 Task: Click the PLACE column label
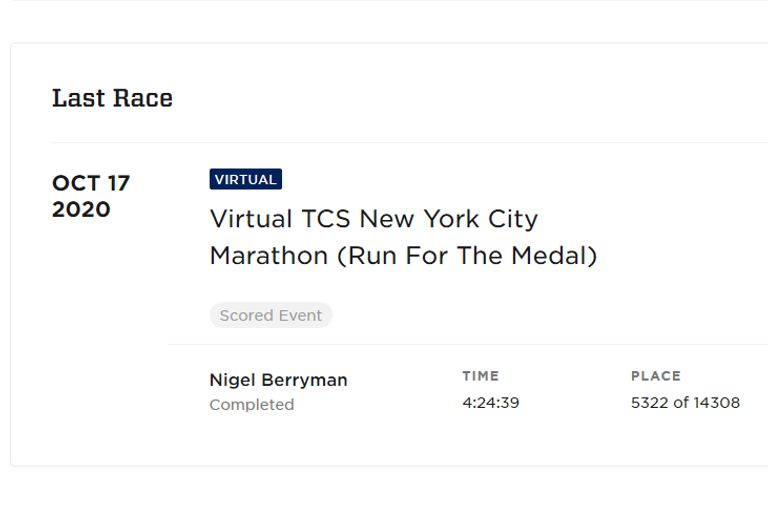coord(656,377)
